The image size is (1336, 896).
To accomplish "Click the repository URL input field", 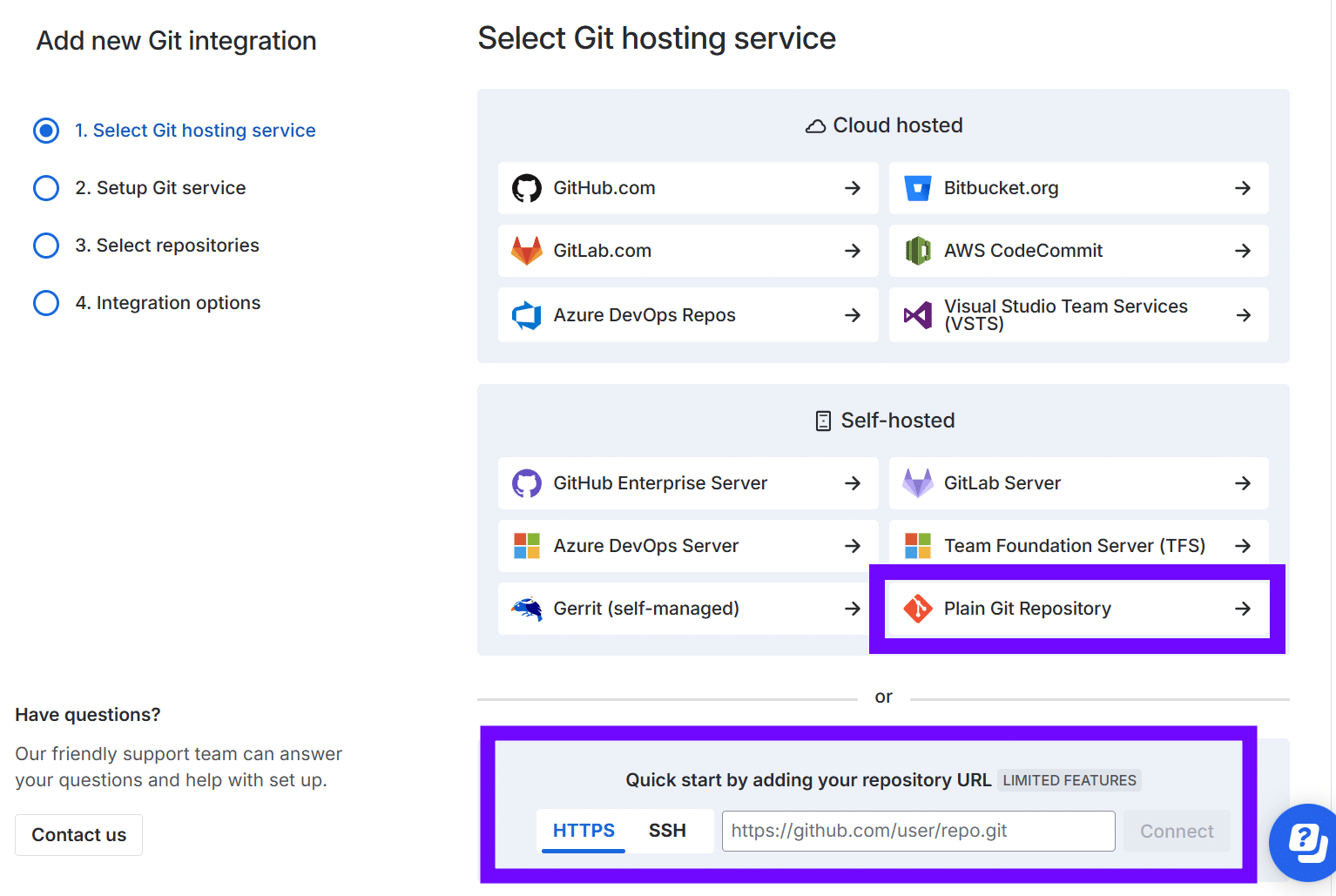I will pyautogui.click(x=918, y=831).
